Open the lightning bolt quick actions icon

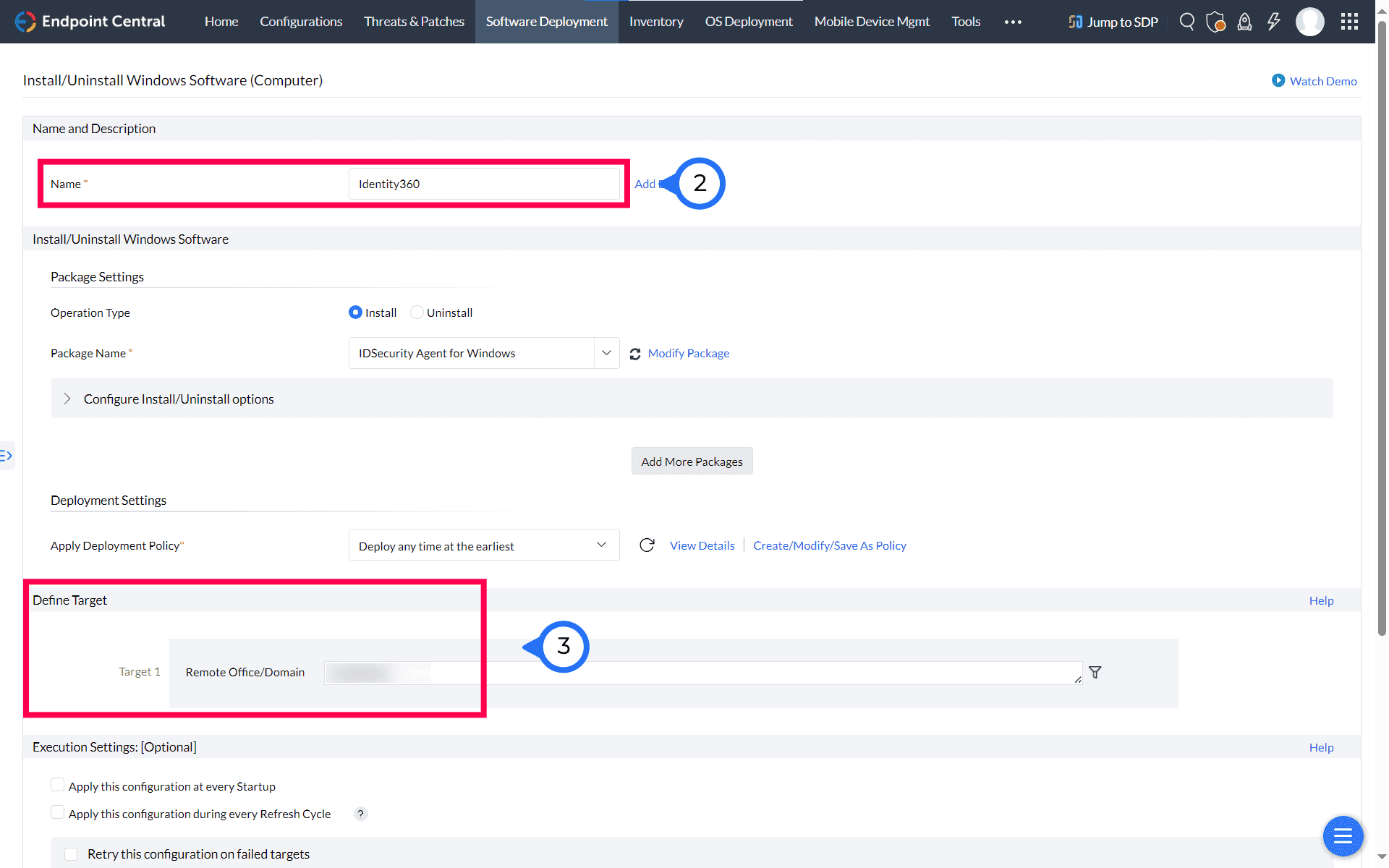click(x=1273, y=22)
